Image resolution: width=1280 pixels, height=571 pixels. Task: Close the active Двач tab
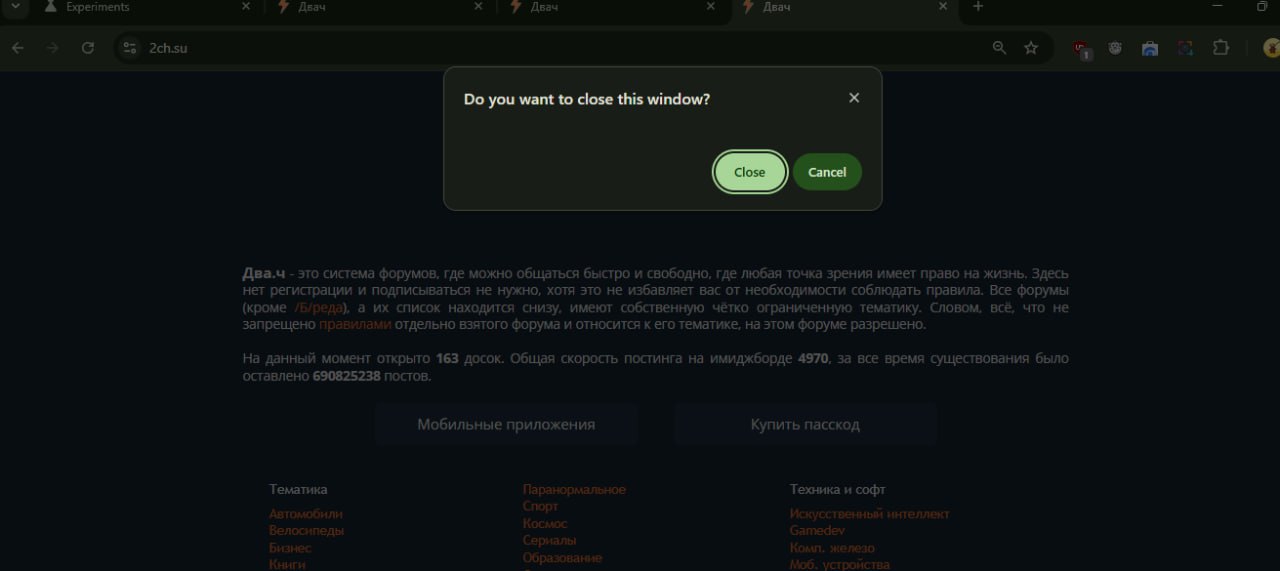(942, 7)
